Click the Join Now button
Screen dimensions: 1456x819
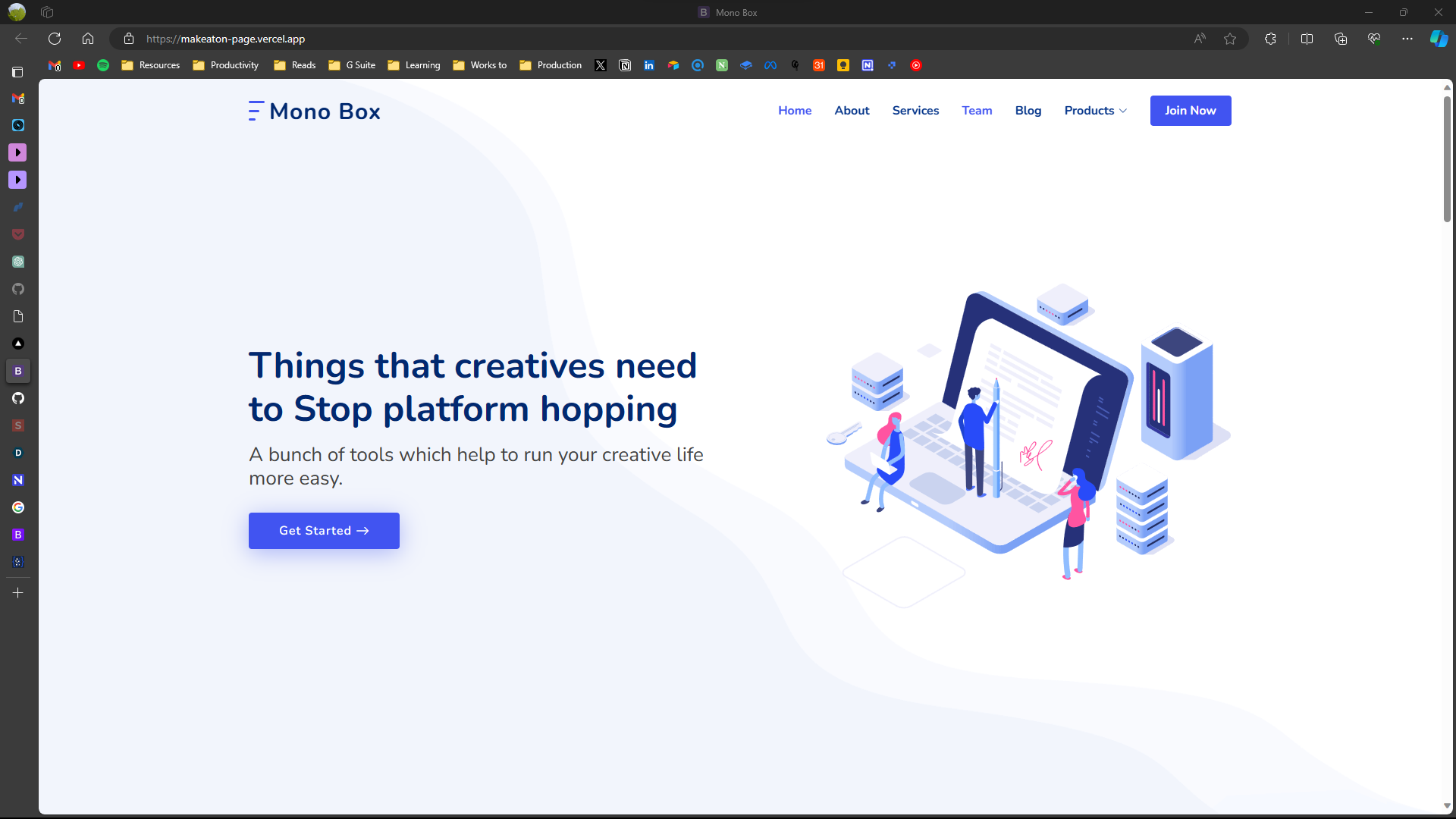[x=1190, y=111]
